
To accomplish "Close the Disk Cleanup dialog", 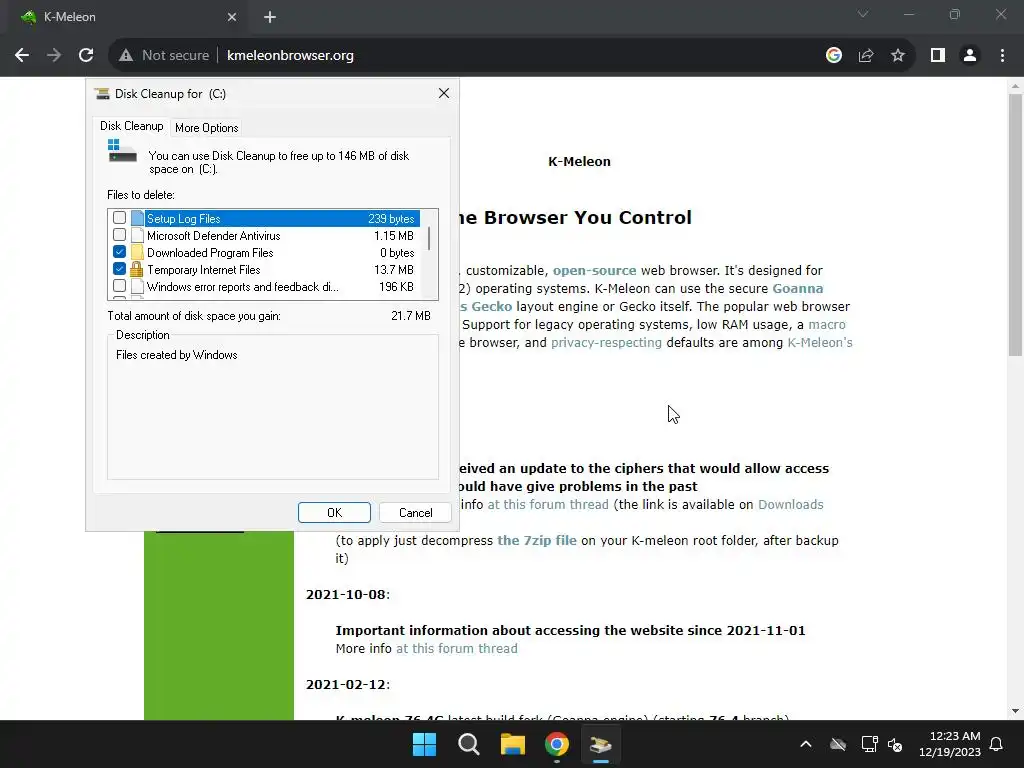I will 444,93.
